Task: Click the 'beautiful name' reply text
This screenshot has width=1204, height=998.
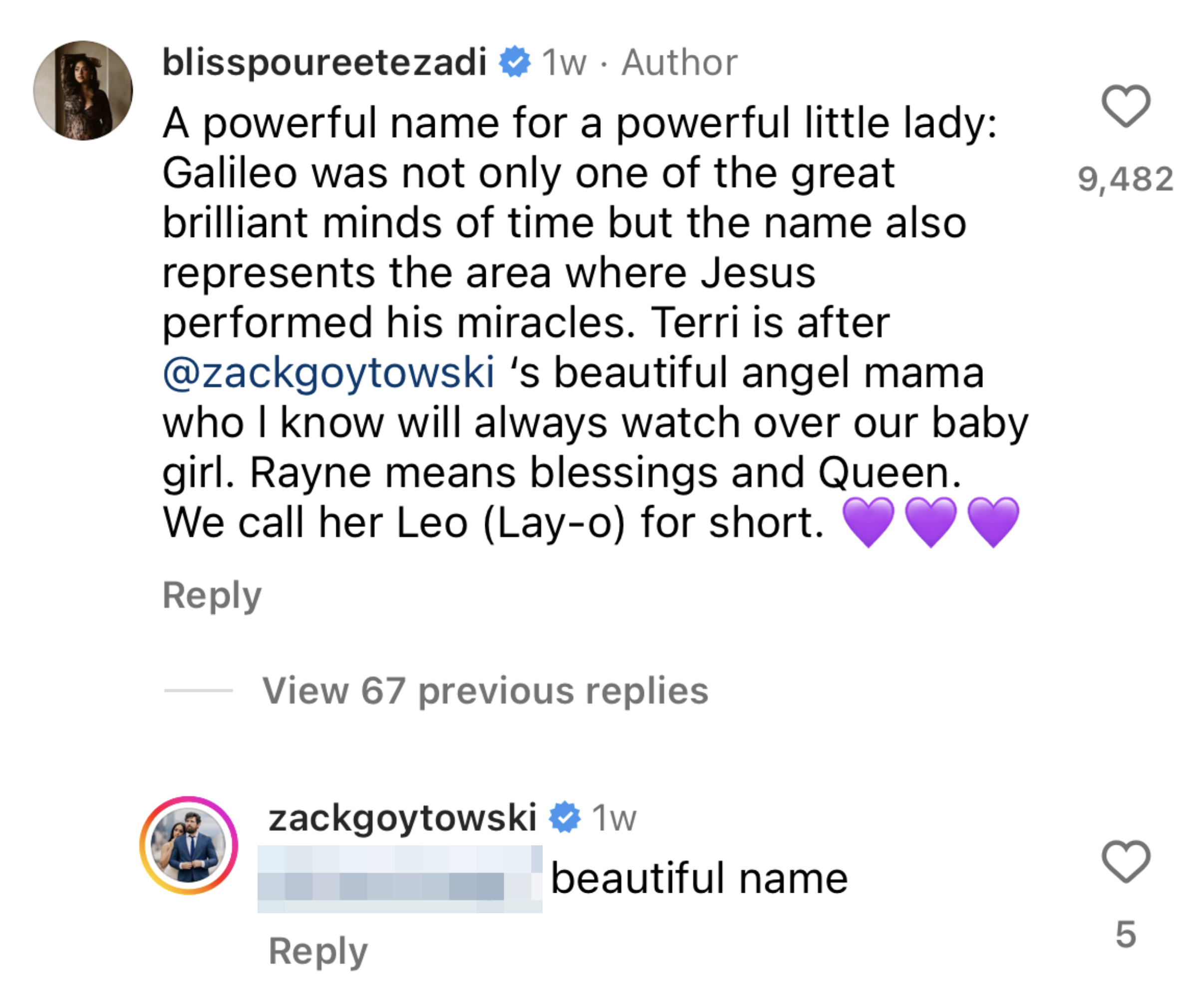Action: pos(699,879)
